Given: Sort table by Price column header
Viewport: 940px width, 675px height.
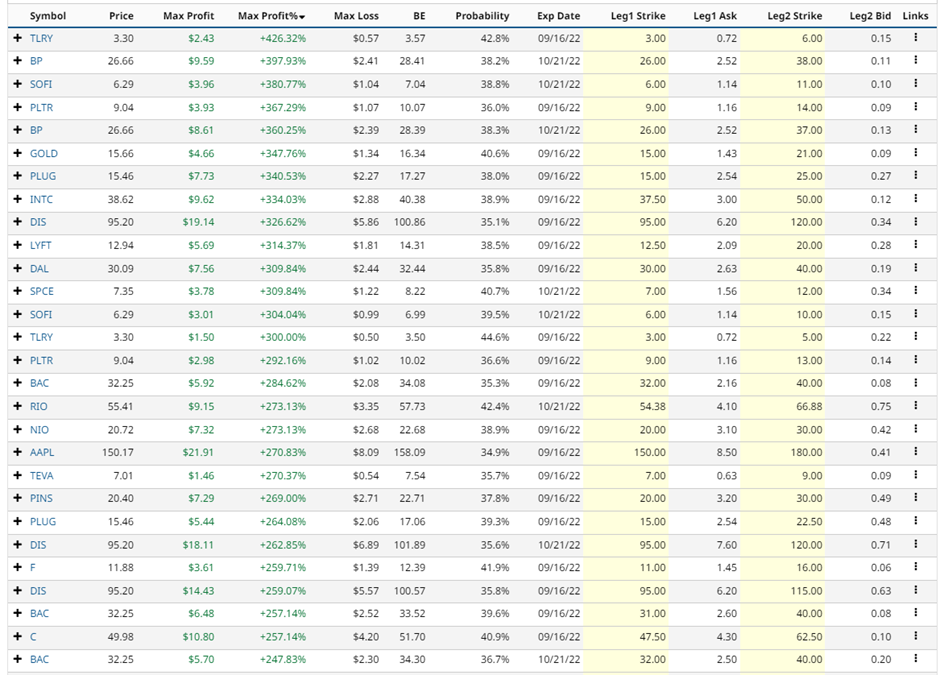Looking at the screenshot, I should point(121,16).
